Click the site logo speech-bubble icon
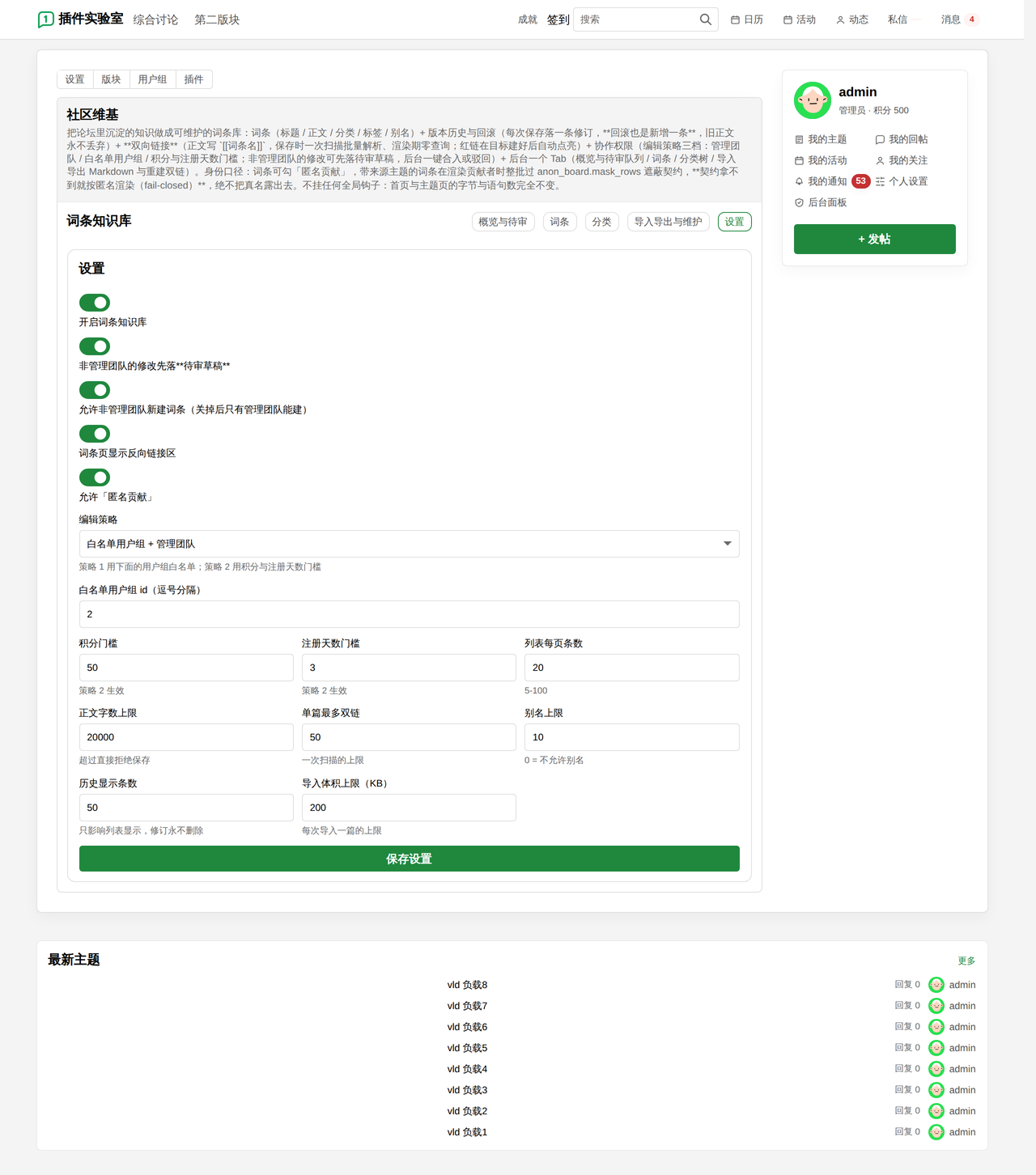The image size is (1036, 1175). 46,19
